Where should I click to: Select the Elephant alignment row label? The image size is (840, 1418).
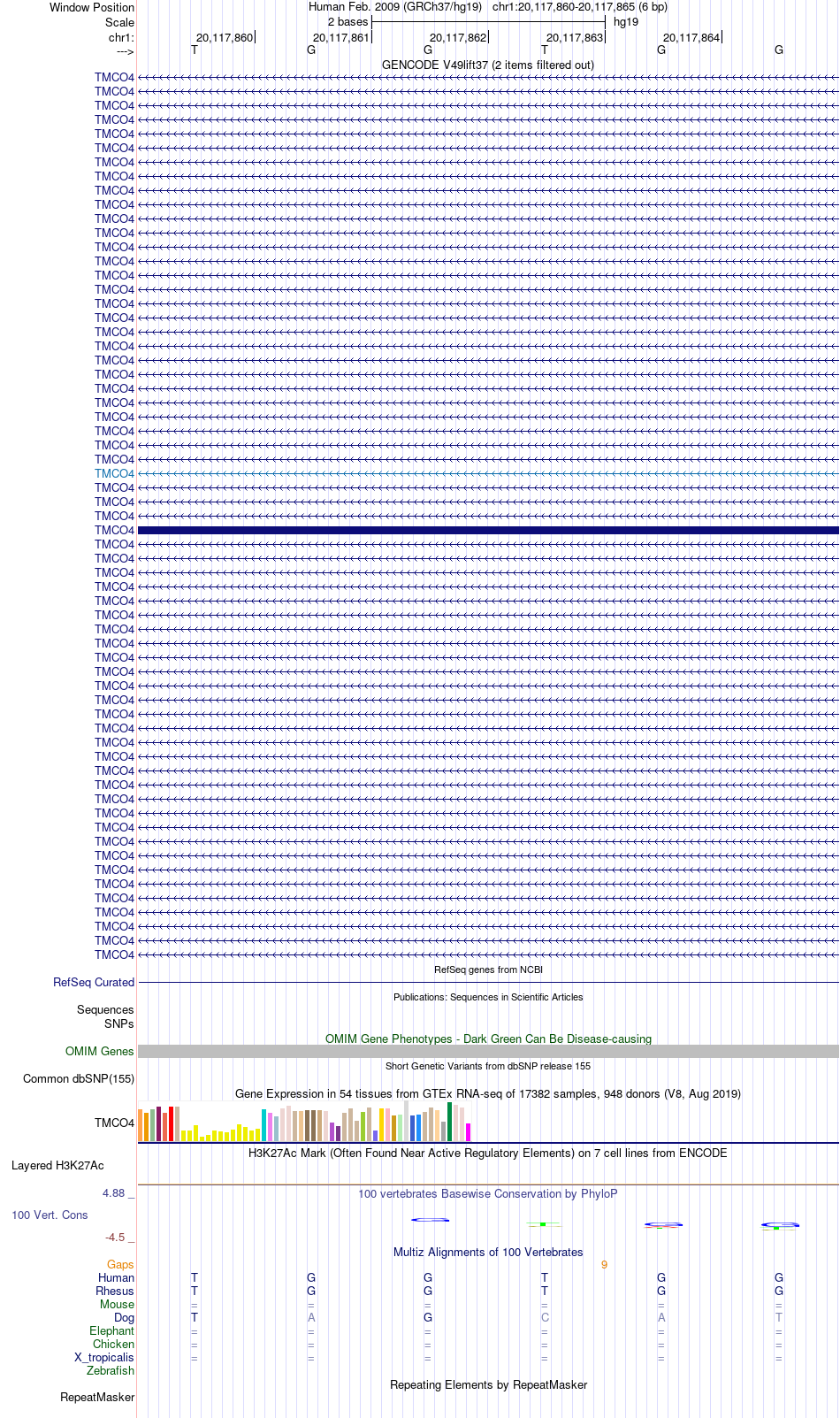pos(111,1330)
